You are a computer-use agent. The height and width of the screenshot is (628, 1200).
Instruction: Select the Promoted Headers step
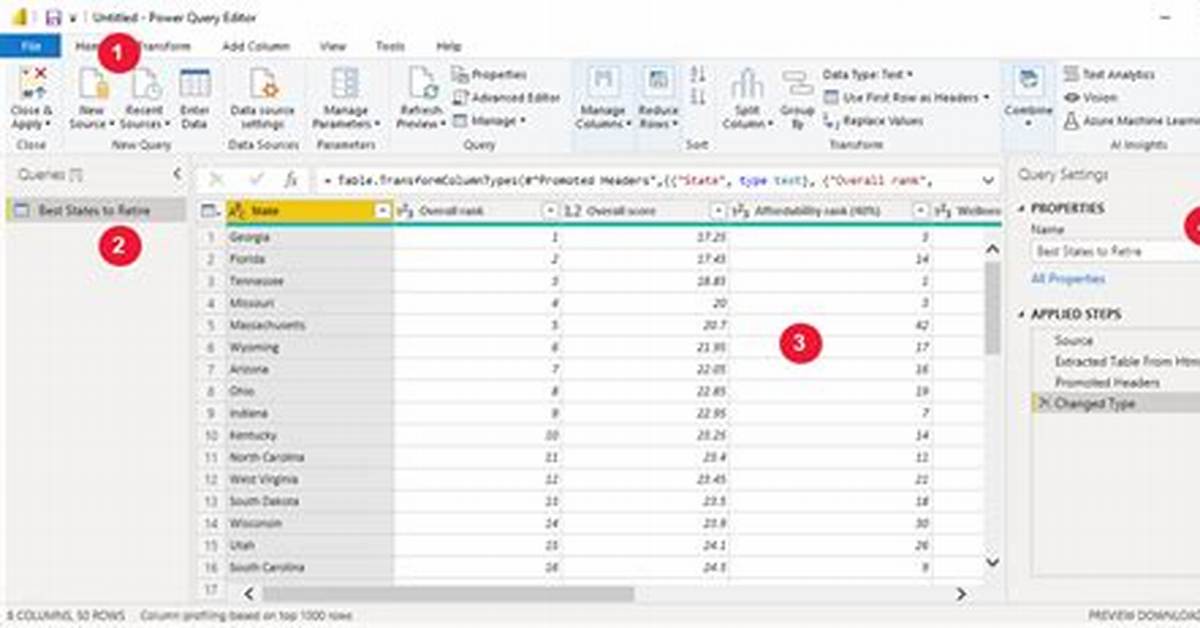1107,382
